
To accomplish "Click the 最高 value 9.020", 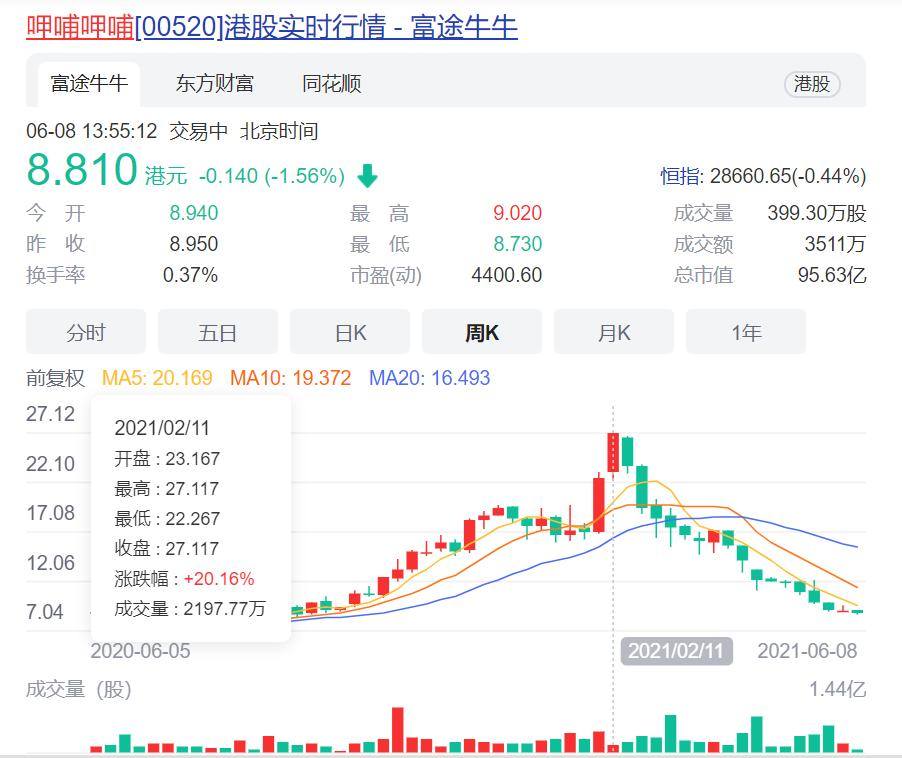I will 517,213.
